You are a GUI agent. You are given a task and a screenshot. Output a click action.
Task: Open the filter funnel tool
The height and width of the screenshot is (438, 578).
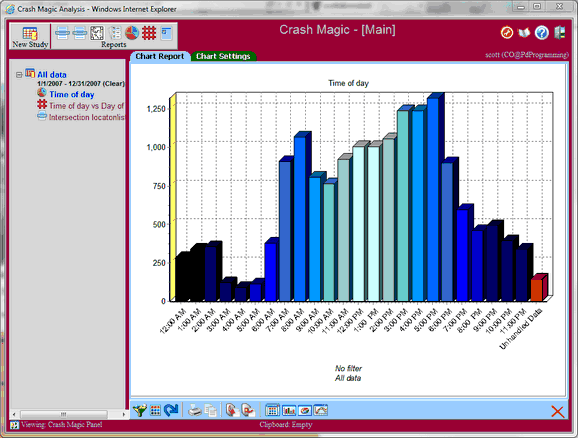[140, 410]
